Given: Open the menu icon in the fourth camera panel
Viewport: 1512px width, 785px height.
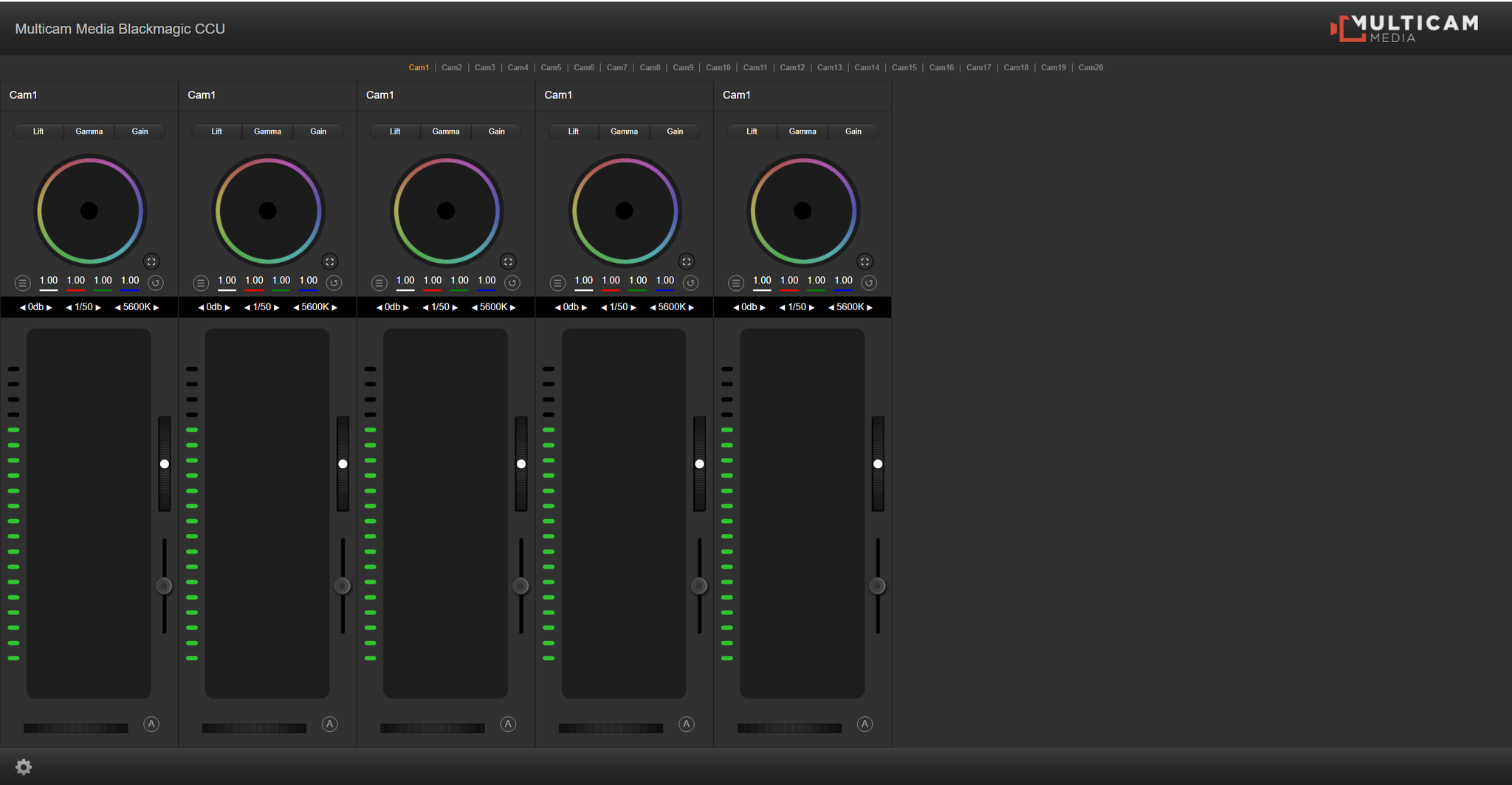Looking at the screenshot, I should (557, 283).
